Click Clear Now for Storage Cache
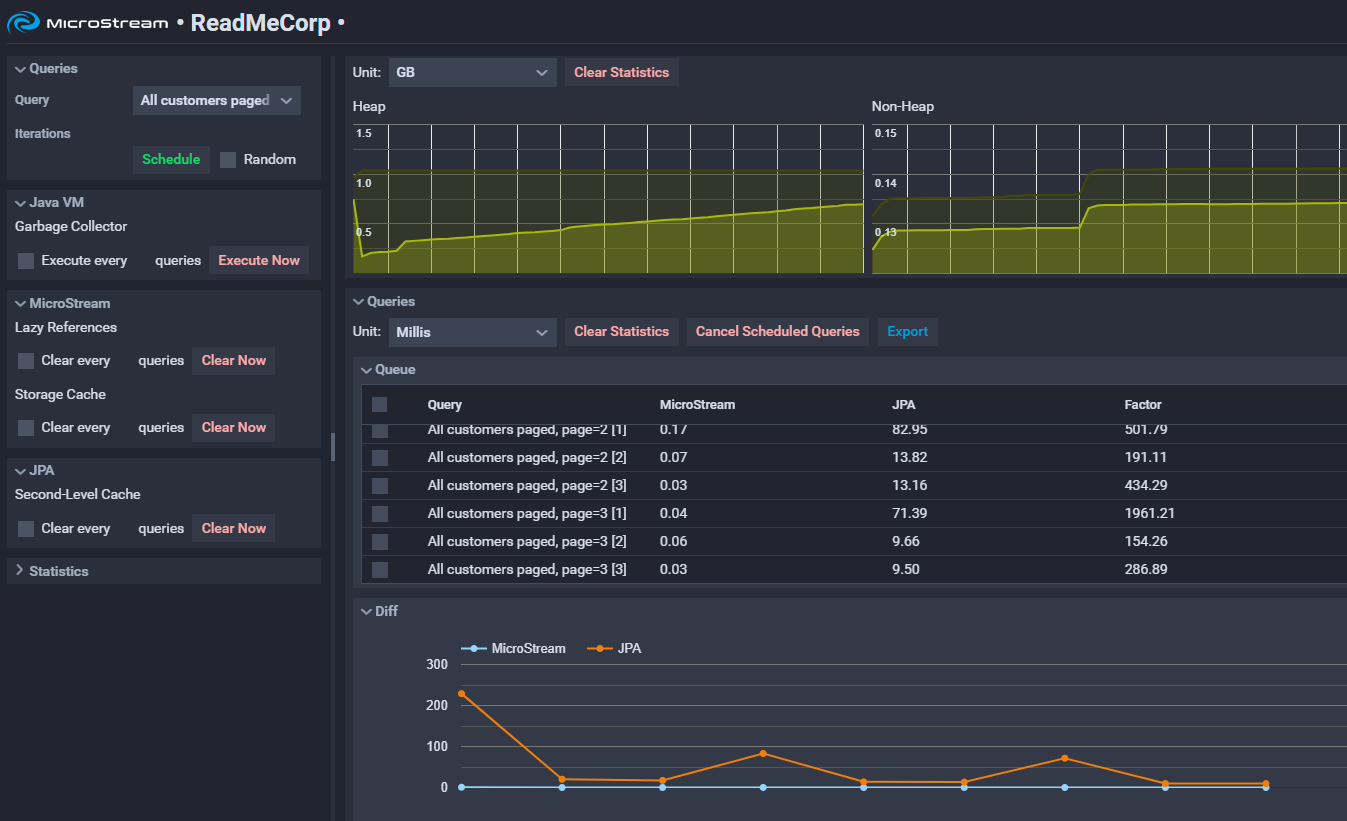 234,428
